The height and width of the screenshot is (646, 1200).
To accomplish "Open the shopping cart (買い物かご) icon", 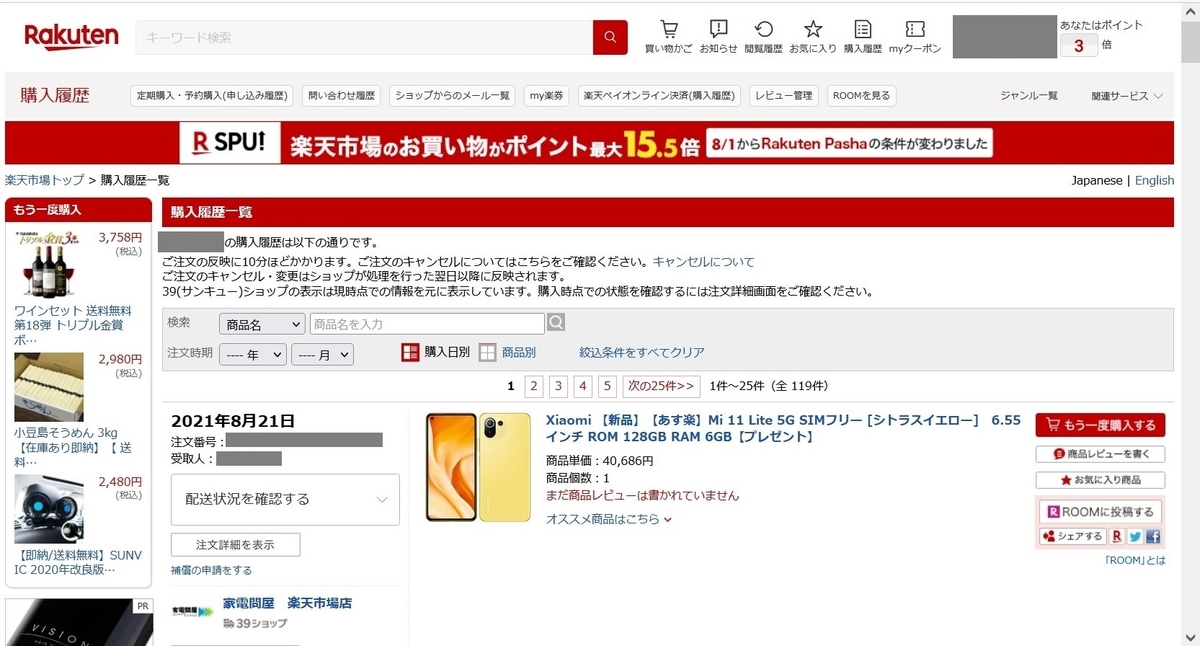I will [x=668, y=37].
